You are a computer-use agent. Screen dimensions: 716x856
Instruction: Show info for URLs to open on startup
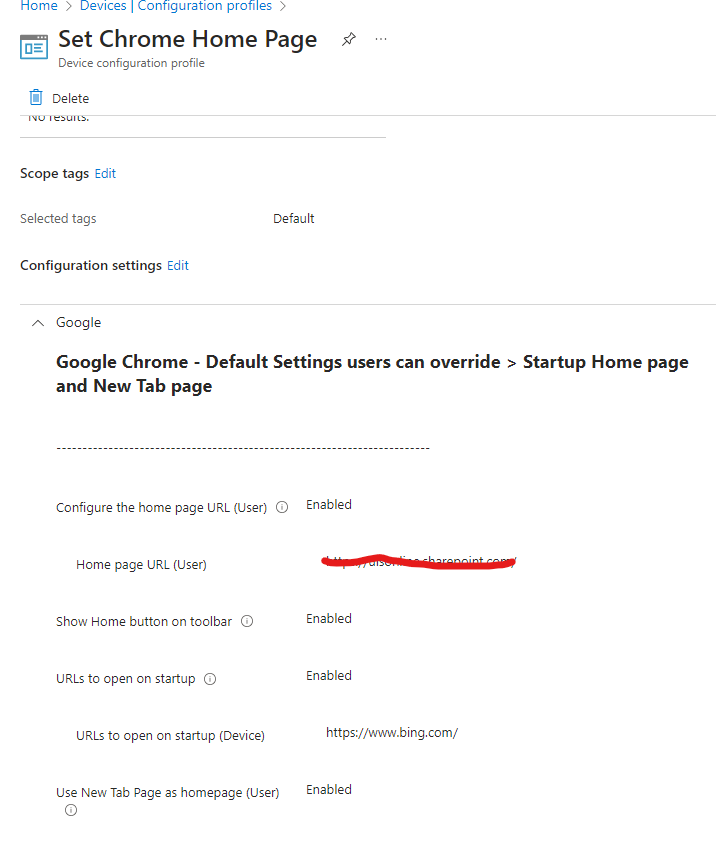(210, 679)
